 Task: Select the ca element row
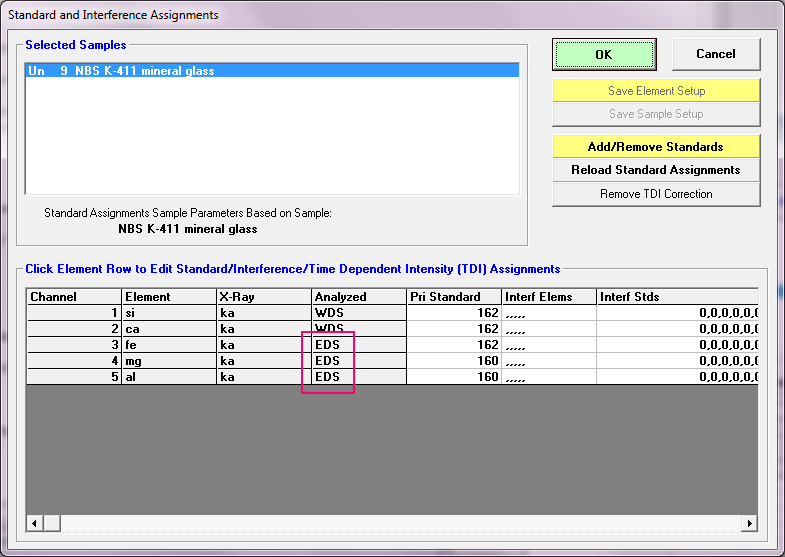167,329
